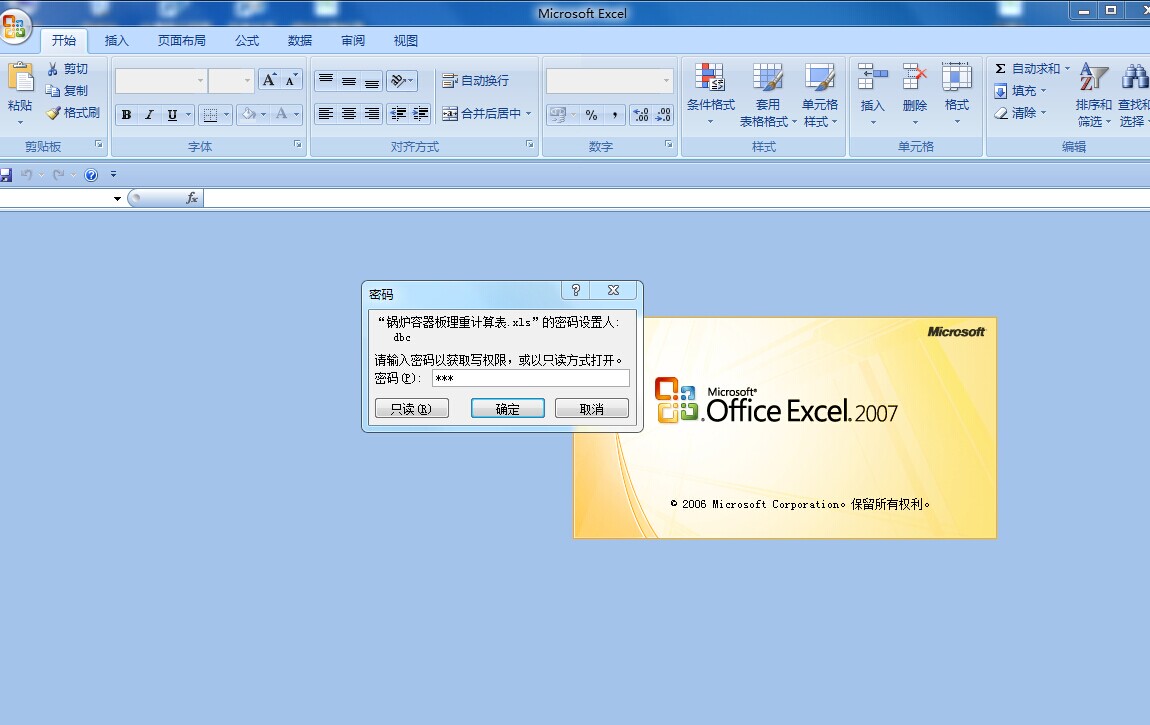Switch to the 插入 (Insert) ribbon tab
Viewport: 1150px width, 725px height.
click(x=117, y=41)
